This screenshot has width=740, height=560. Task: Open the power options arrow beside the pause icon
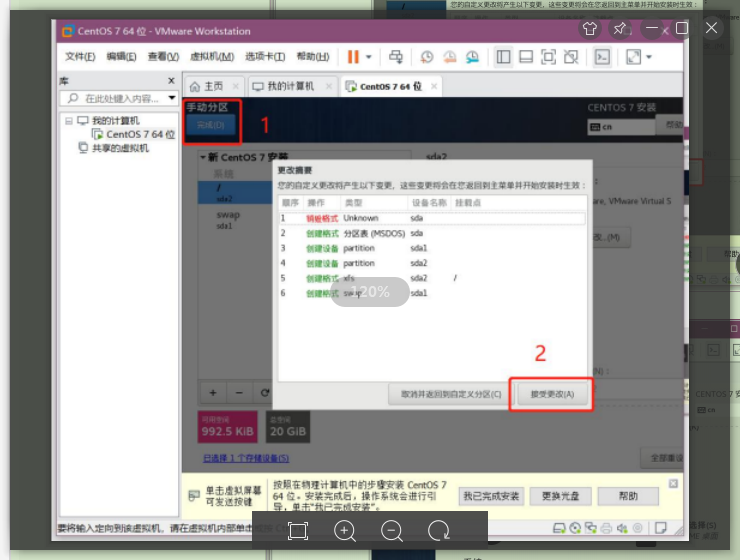coord(369,57)
